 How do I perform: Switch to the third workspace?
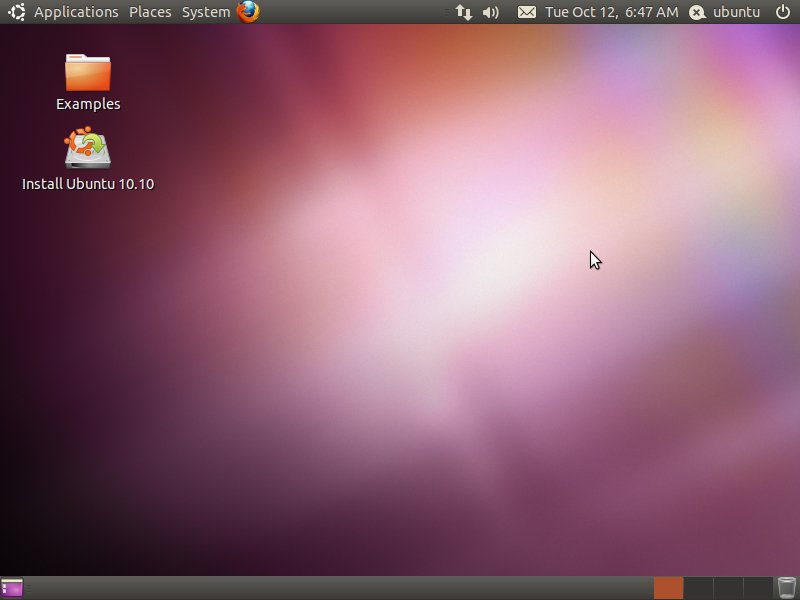[x=728, y=588]
